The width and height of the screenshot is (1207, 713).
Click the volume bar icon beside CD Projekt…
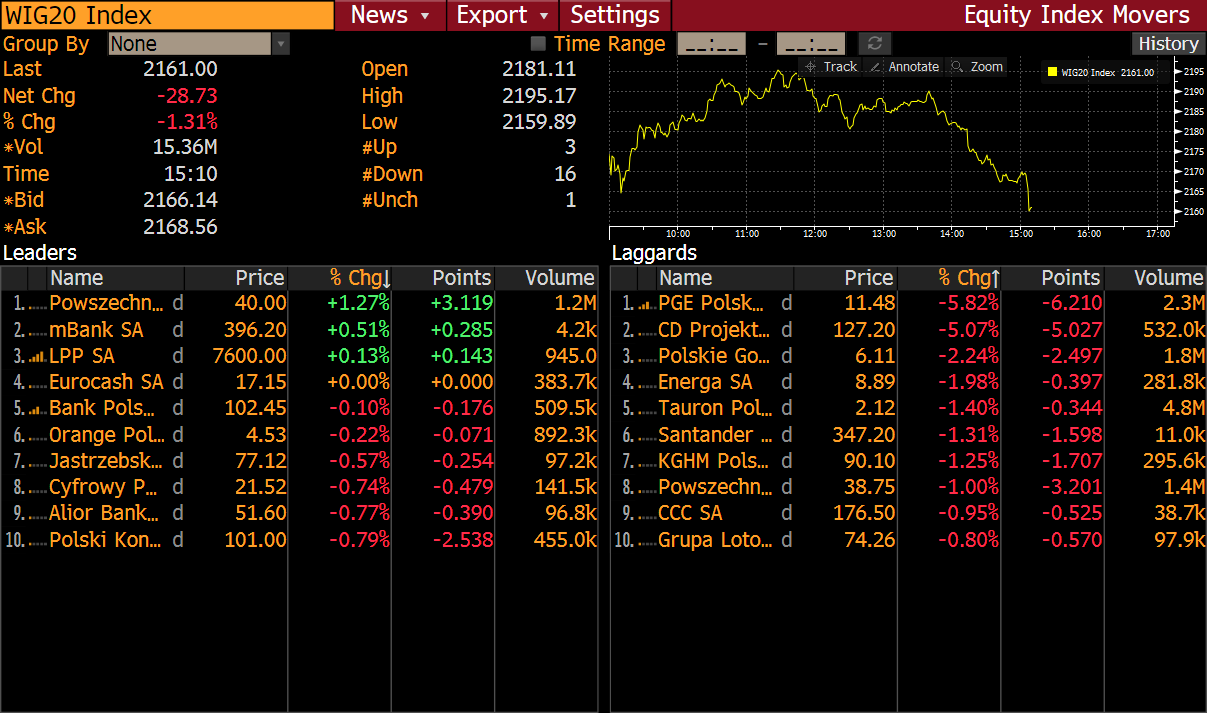click(647, 330)
